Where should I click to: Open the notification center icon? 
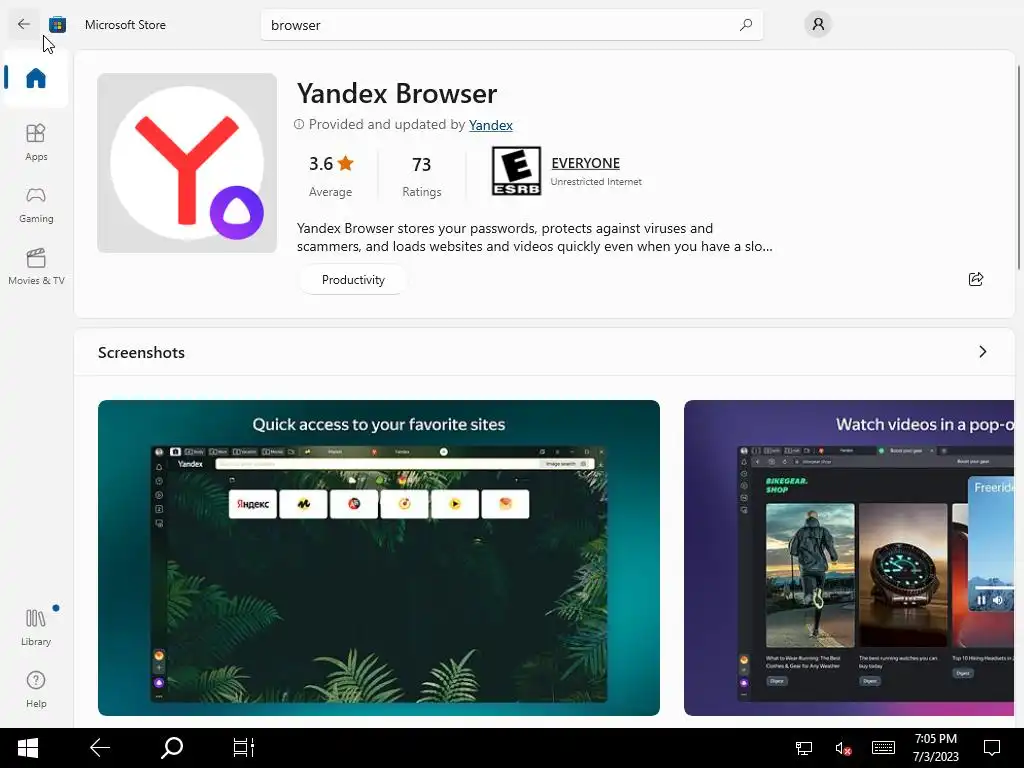pos(992,748)
